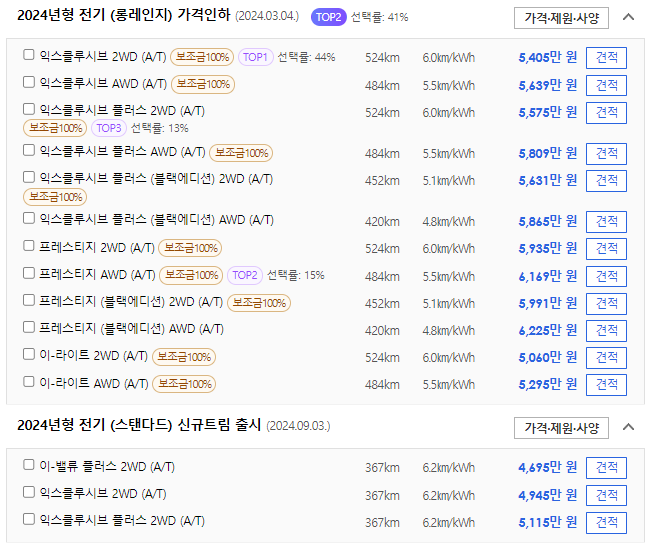Click the TOP2 badge in the 롱레인지 header
The image size is (654, 554).
pyautogui.click(x=329, y=17)
